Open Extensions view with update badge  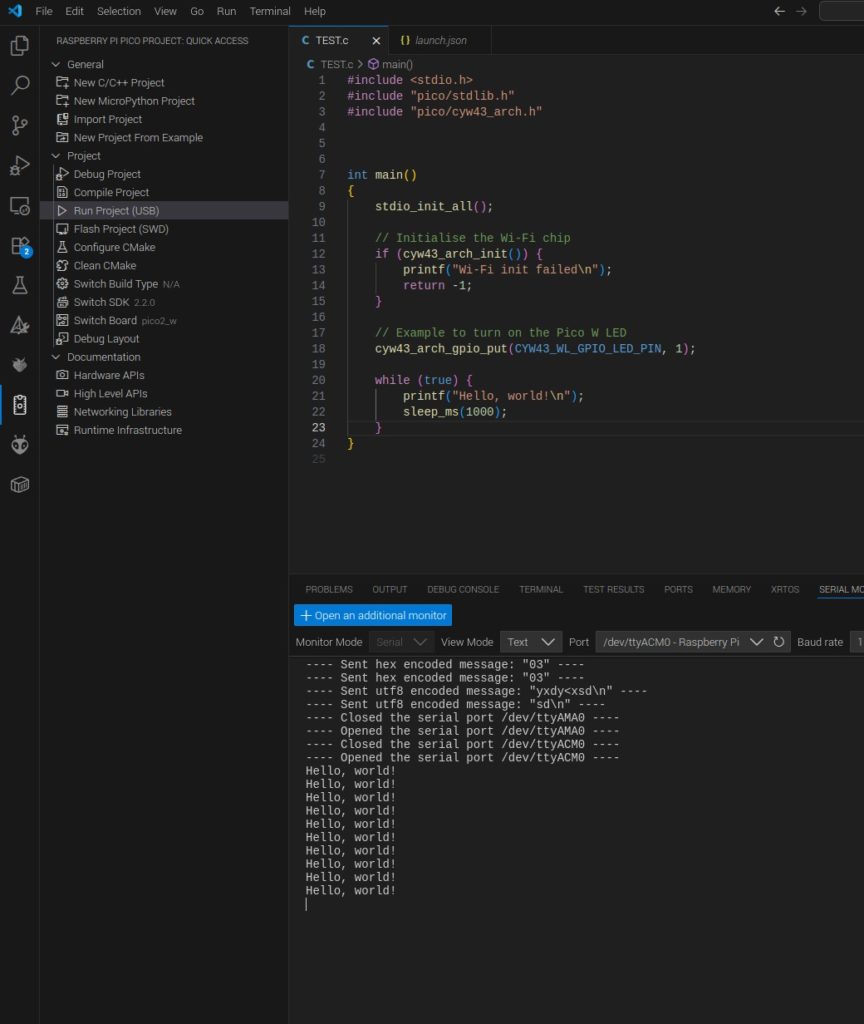pos(19,245)
